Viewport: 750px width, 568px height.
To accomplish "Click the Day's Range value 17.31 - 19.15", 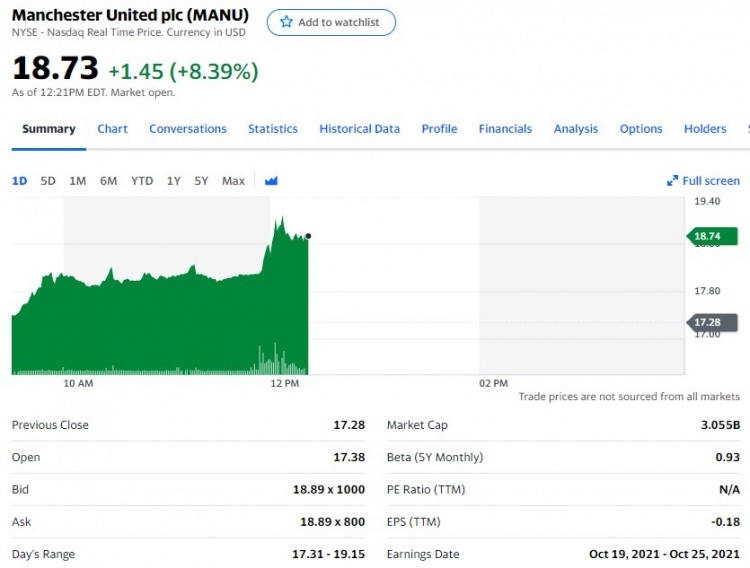I will [329, 554].
